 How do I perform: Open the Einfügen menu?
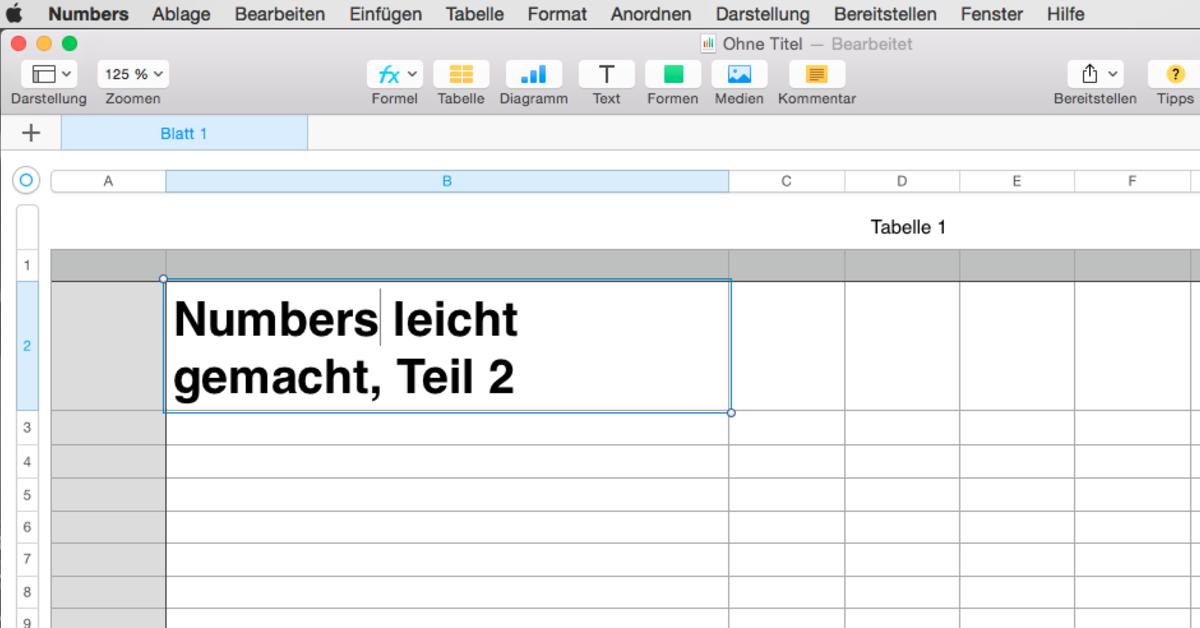coord(385,14)
